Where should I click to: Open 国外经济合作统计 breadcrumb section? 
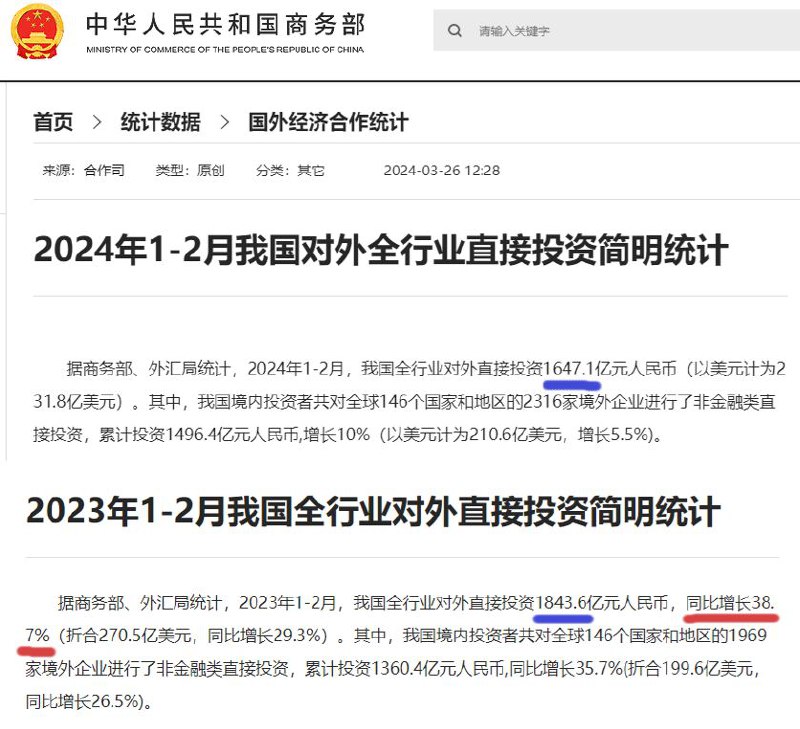tap(328, 122)
